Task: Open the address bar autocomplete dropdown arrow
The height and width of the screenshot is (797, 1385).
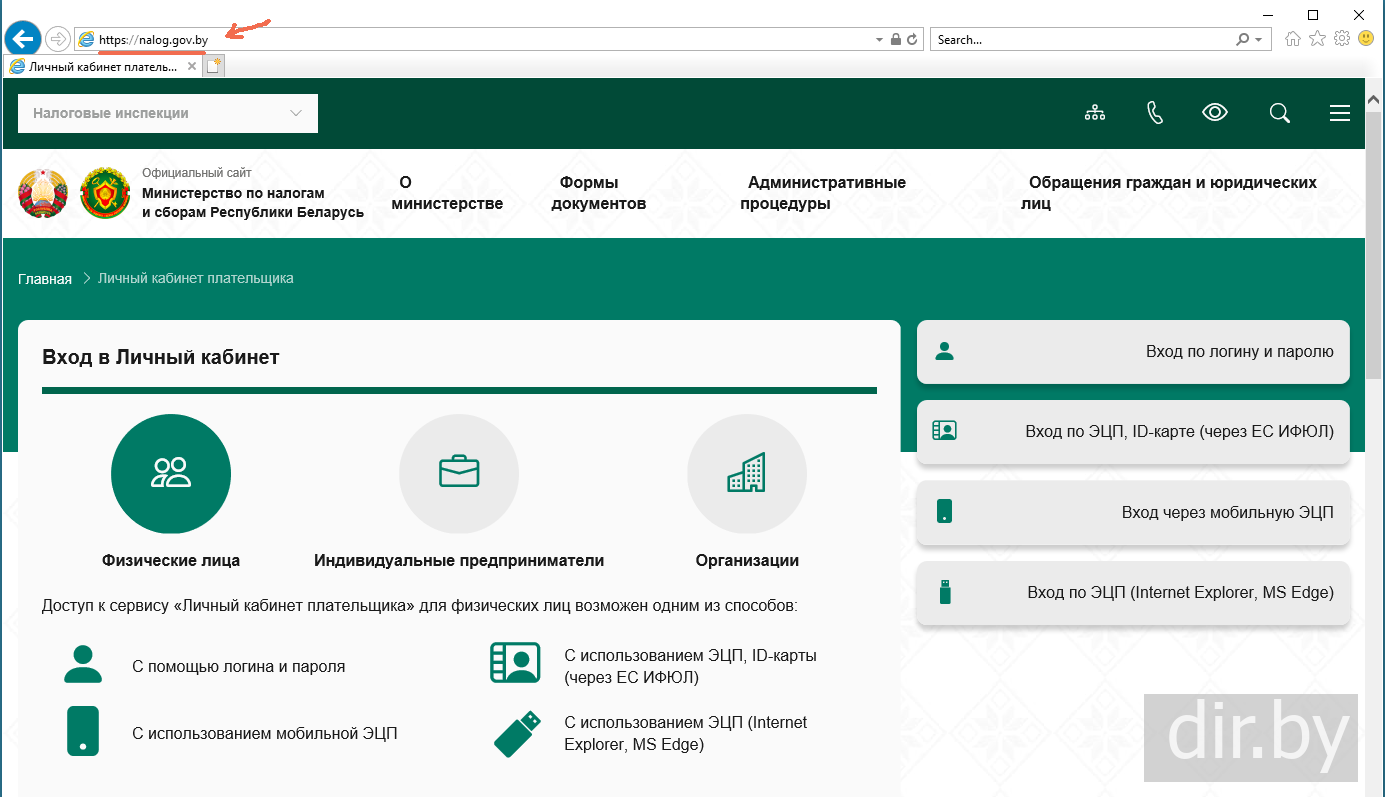Action: [x=880, y=40]
